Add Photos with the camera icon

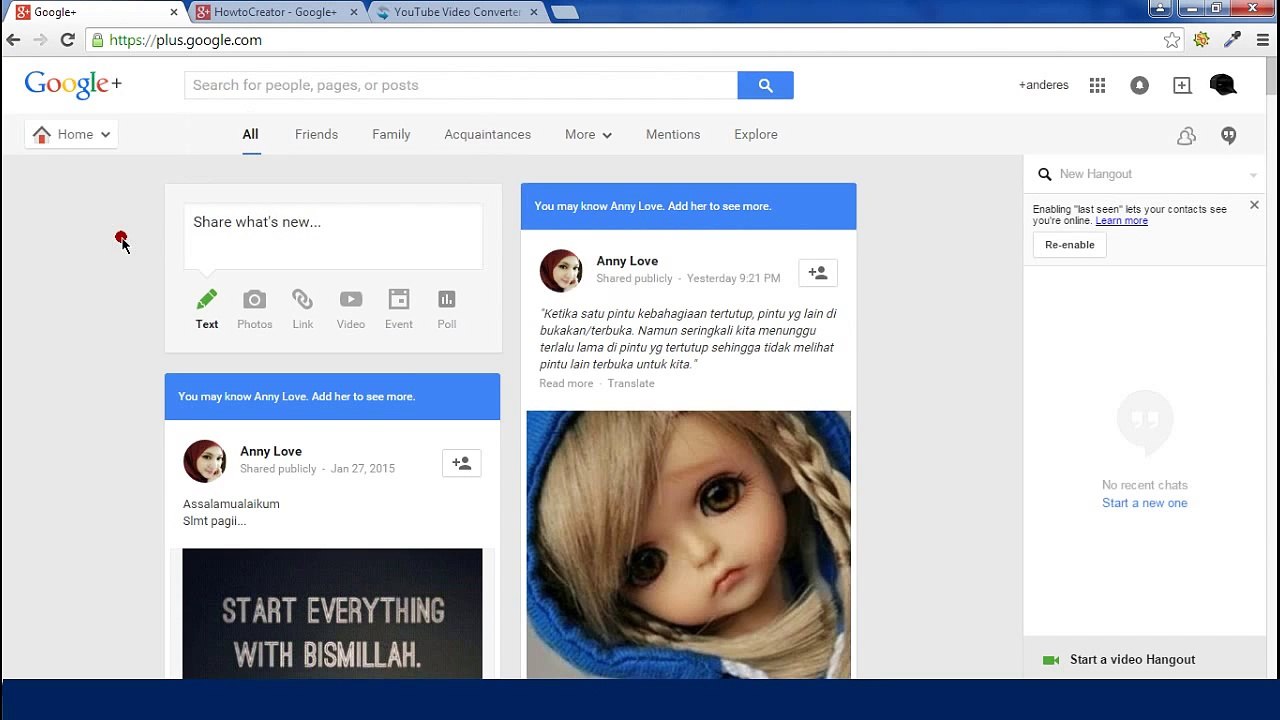255,299
